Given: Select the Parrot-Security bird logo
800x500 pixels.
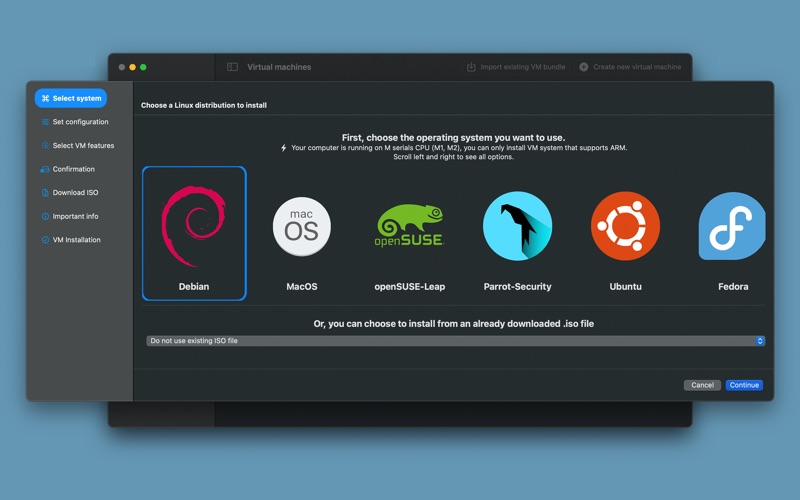Looking at the screenshot, I should tap(517, 226).
